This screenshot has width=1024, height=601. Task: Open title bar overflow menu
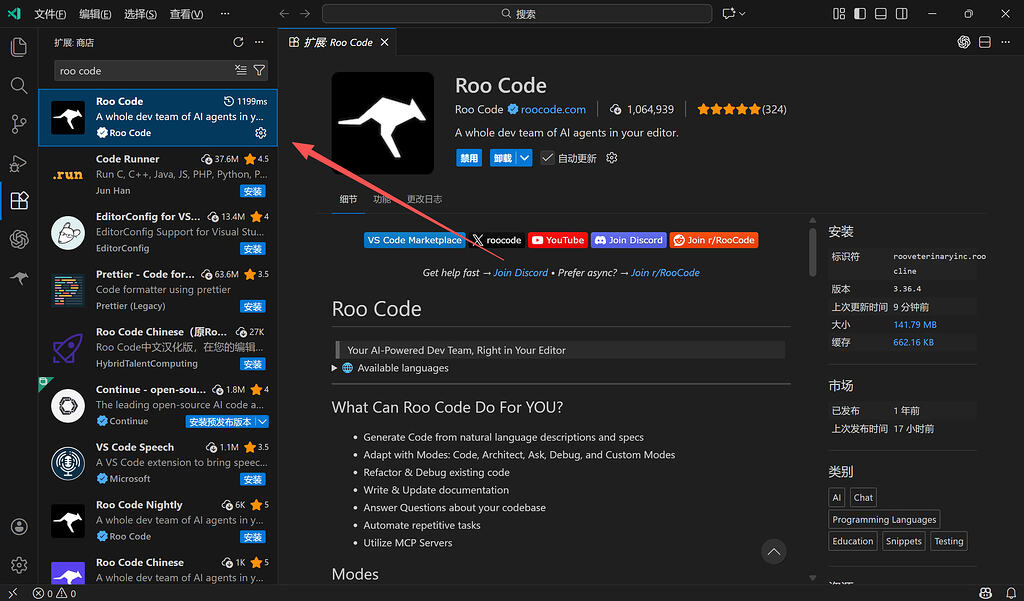(225, 14)
